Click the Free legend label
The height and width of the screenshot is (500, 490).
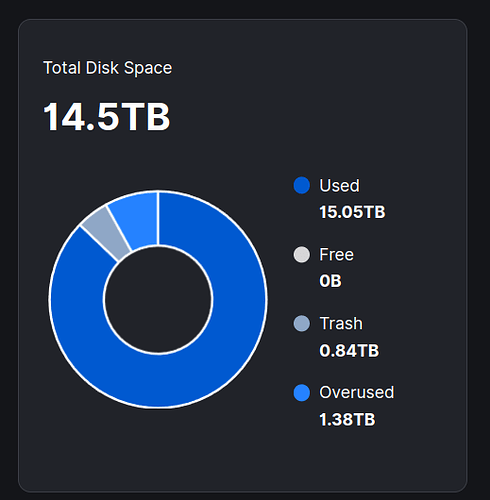click(x=336, y=255)
